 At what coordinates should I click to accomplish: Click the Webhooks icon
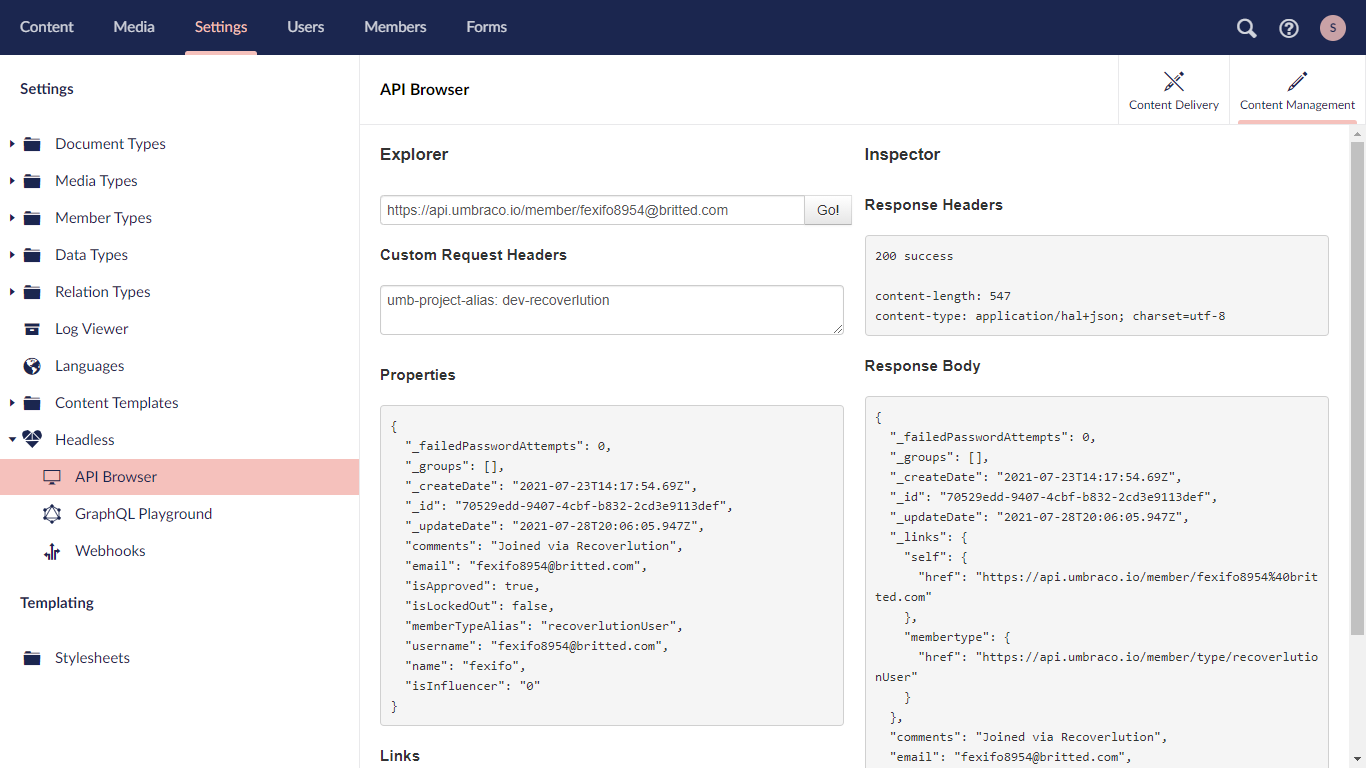click(52, 551)
